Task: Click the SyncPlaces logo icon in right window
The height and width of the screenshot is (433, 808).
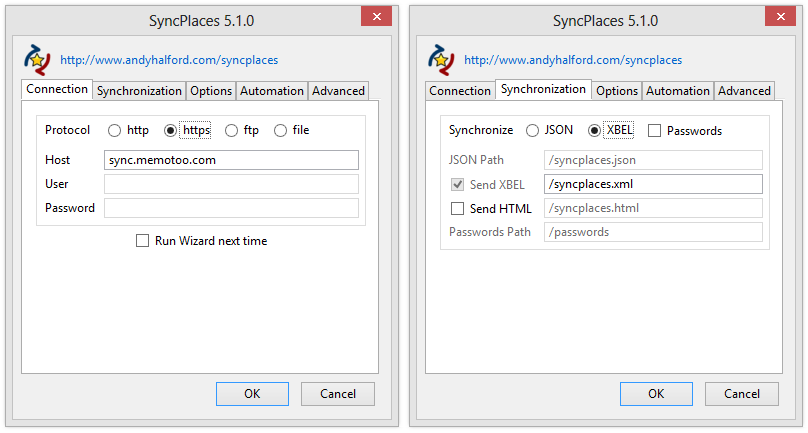Action: tap(441, 60)
